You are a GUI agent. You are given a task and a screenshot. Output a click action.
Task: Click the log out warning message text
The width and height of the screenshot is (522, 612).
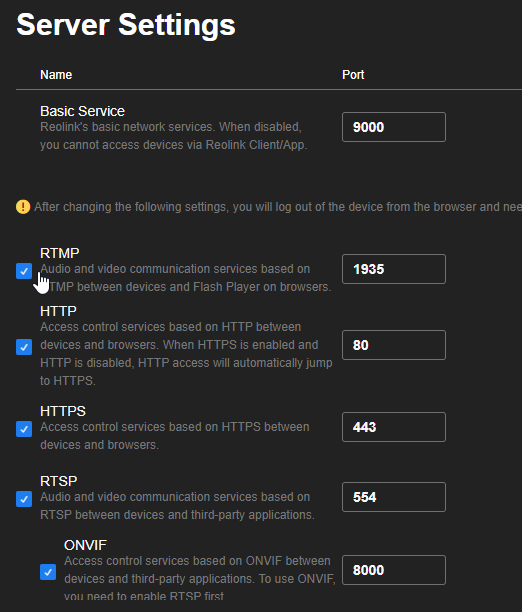(x=278, y=207)
